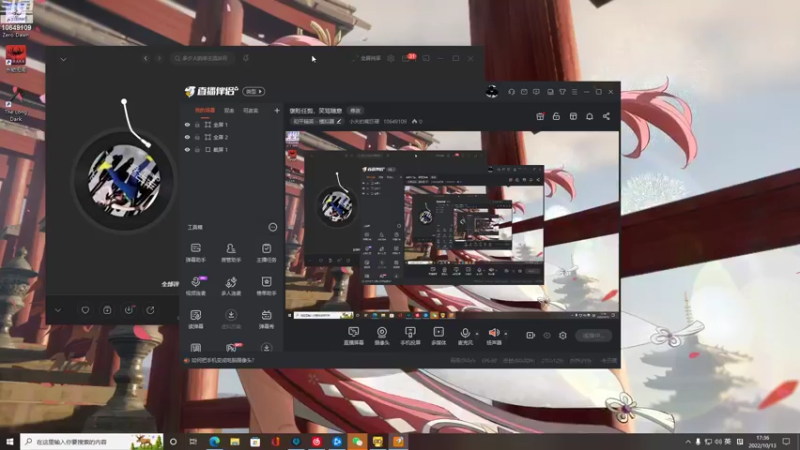
Task: Collapse the 工具箱 toolbox section
Action: [273, 227]
